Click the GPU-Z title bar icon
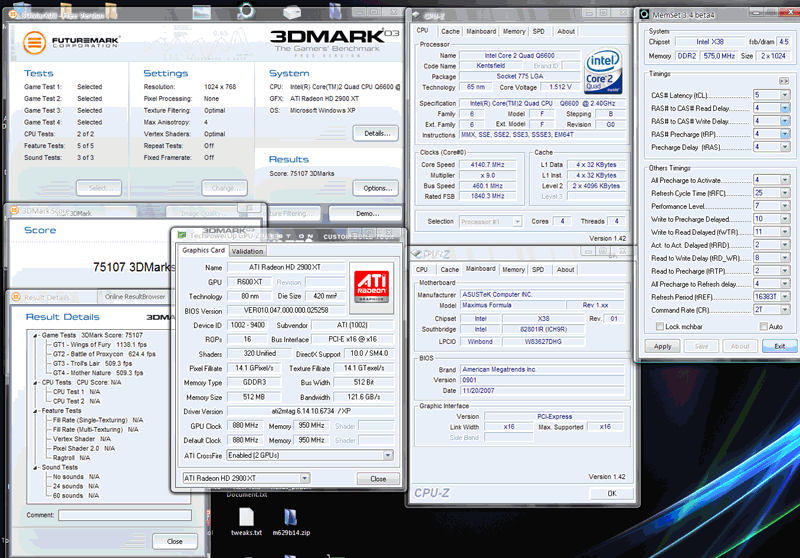Image resolution: width=800 pixels, height=558 pixels. (182, 235)
